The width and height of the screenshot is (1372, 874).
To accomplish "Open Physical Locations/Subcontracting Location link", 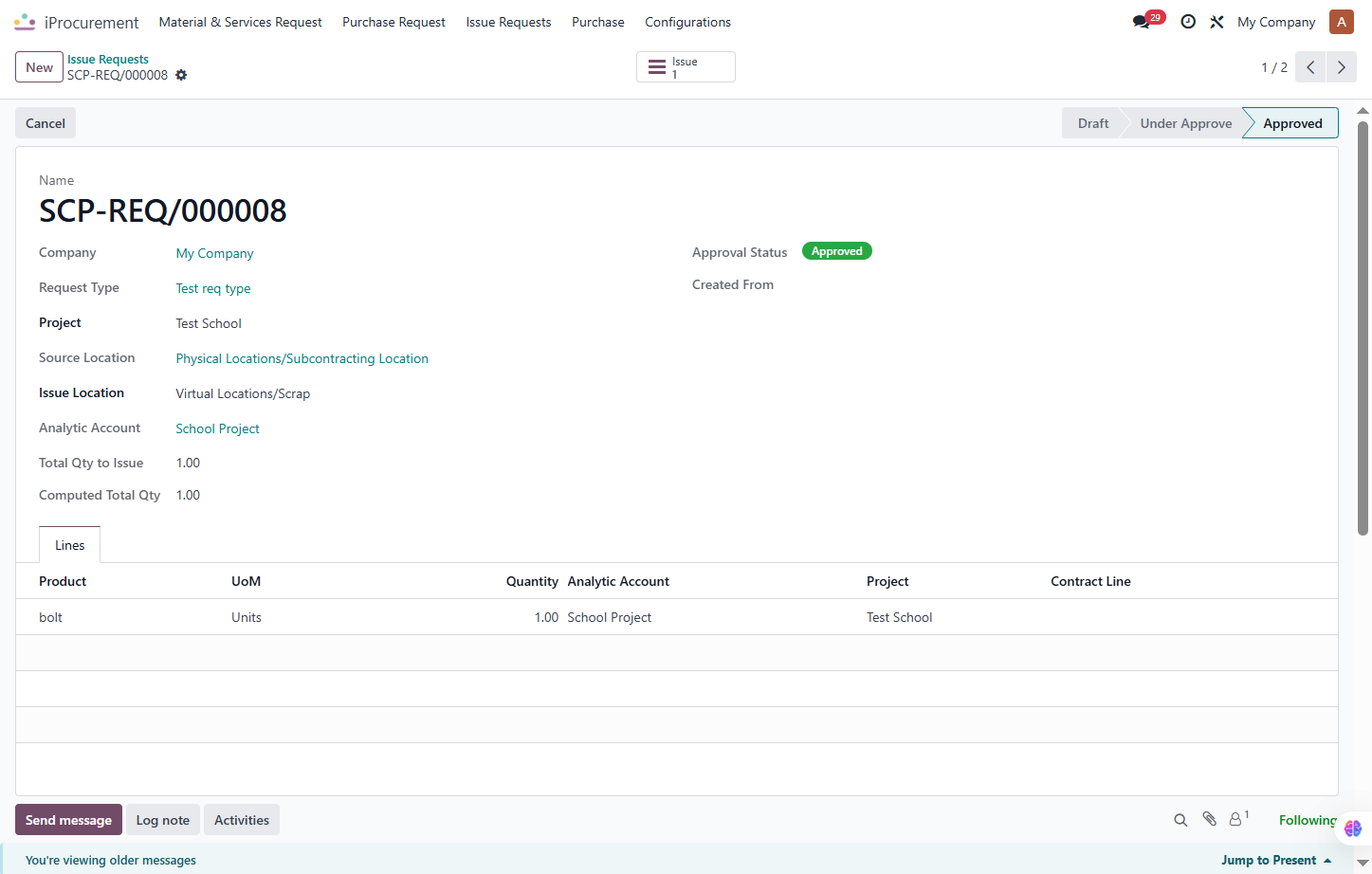I will click(x=302, y=358).
